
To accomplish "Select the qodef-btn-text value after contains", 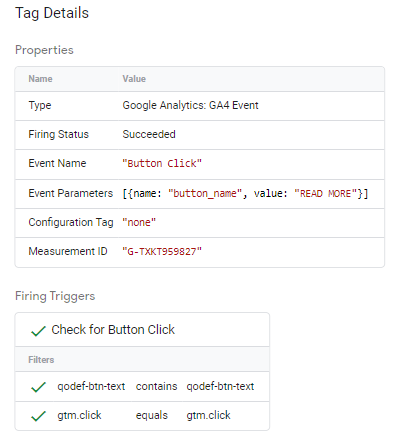I will click(x=220, y=386).
